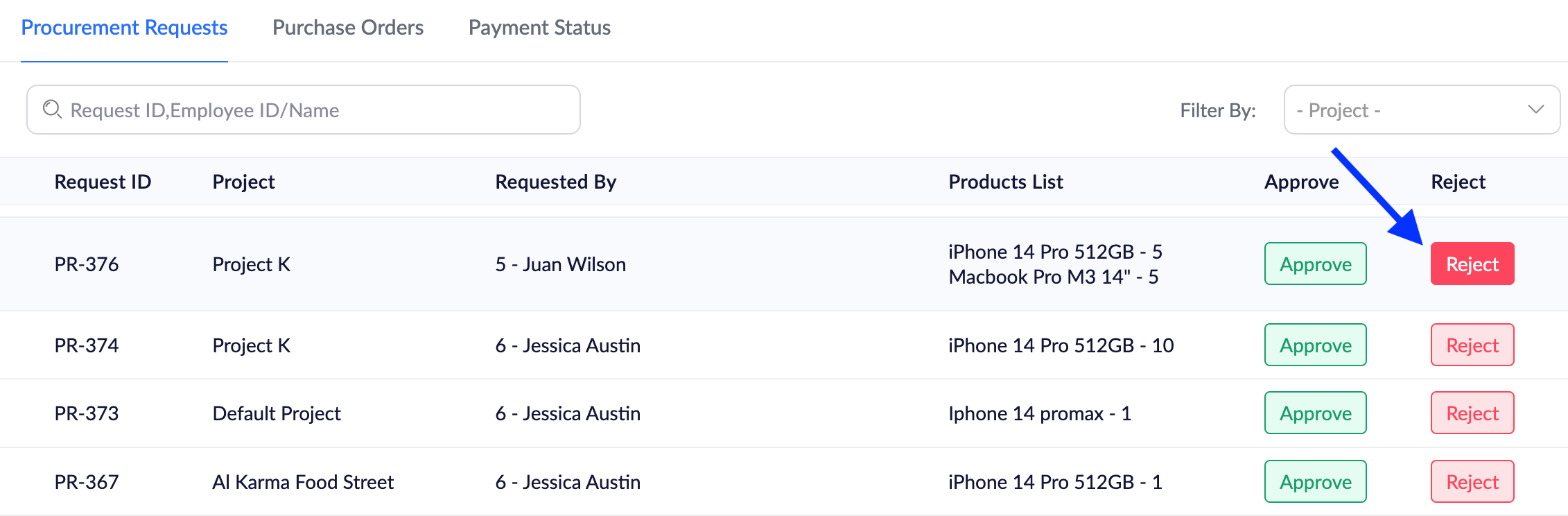This screenshot has height=516, width=1568.
Task: Click the Requested By column header
Action: pos(555,182)
